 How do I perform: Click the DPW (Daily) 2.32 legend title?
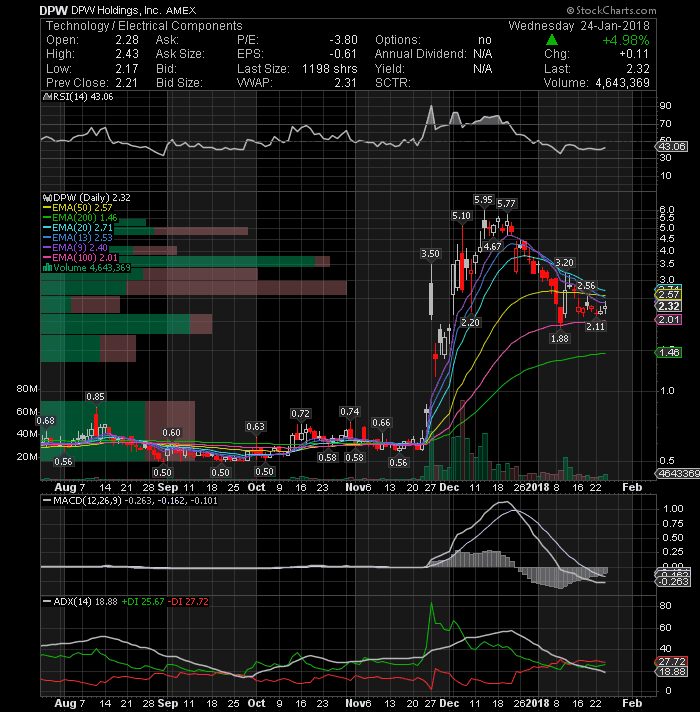[91, 198]
